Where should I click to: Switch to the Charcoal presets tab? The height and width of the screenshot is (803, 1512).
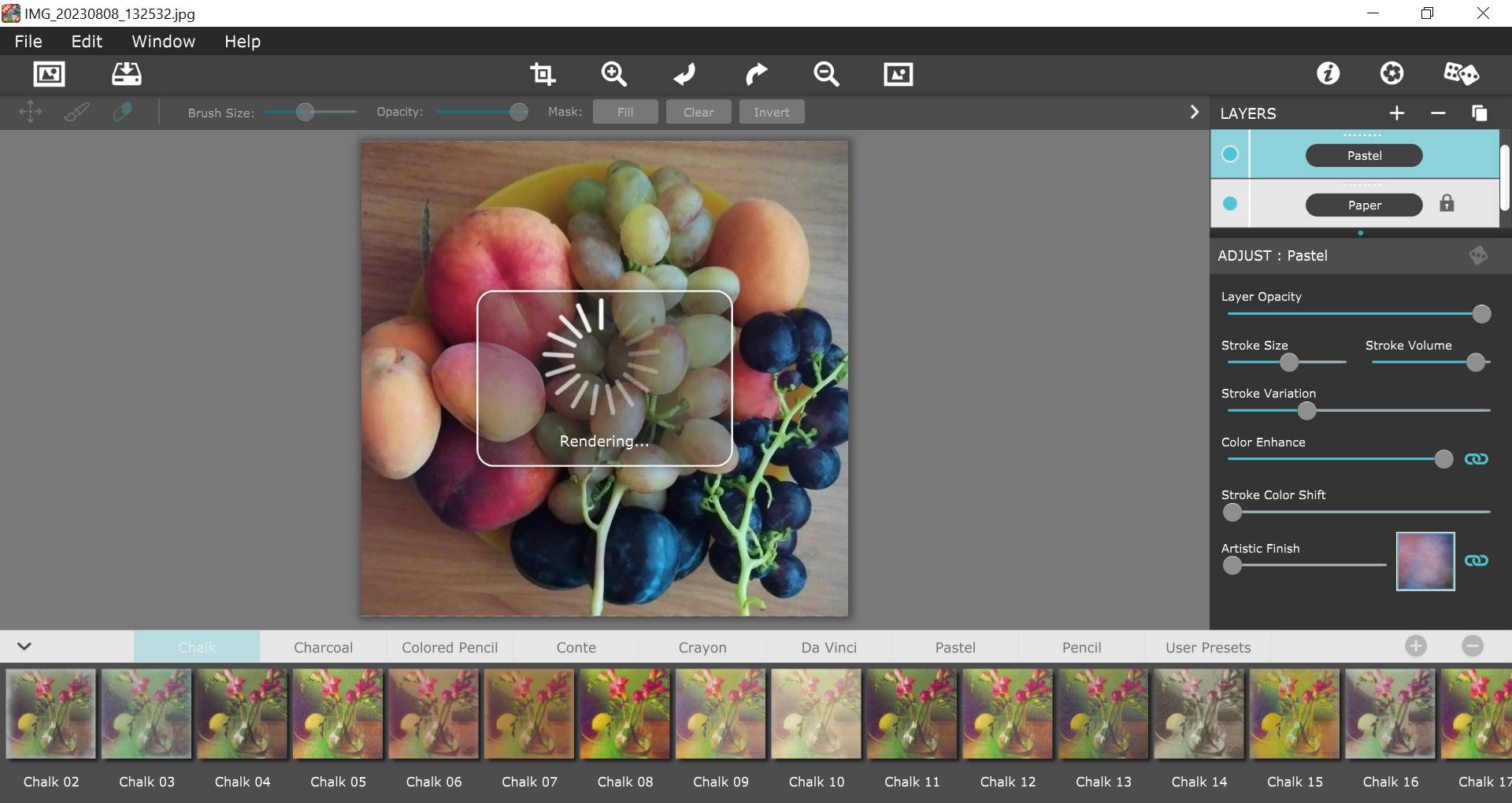(323, 647)
